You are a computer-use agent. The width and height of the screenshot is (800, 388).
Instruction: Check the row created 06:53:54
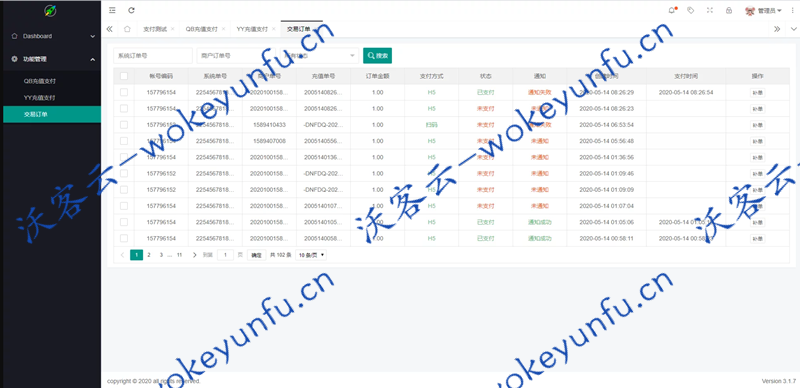[124, 125]
